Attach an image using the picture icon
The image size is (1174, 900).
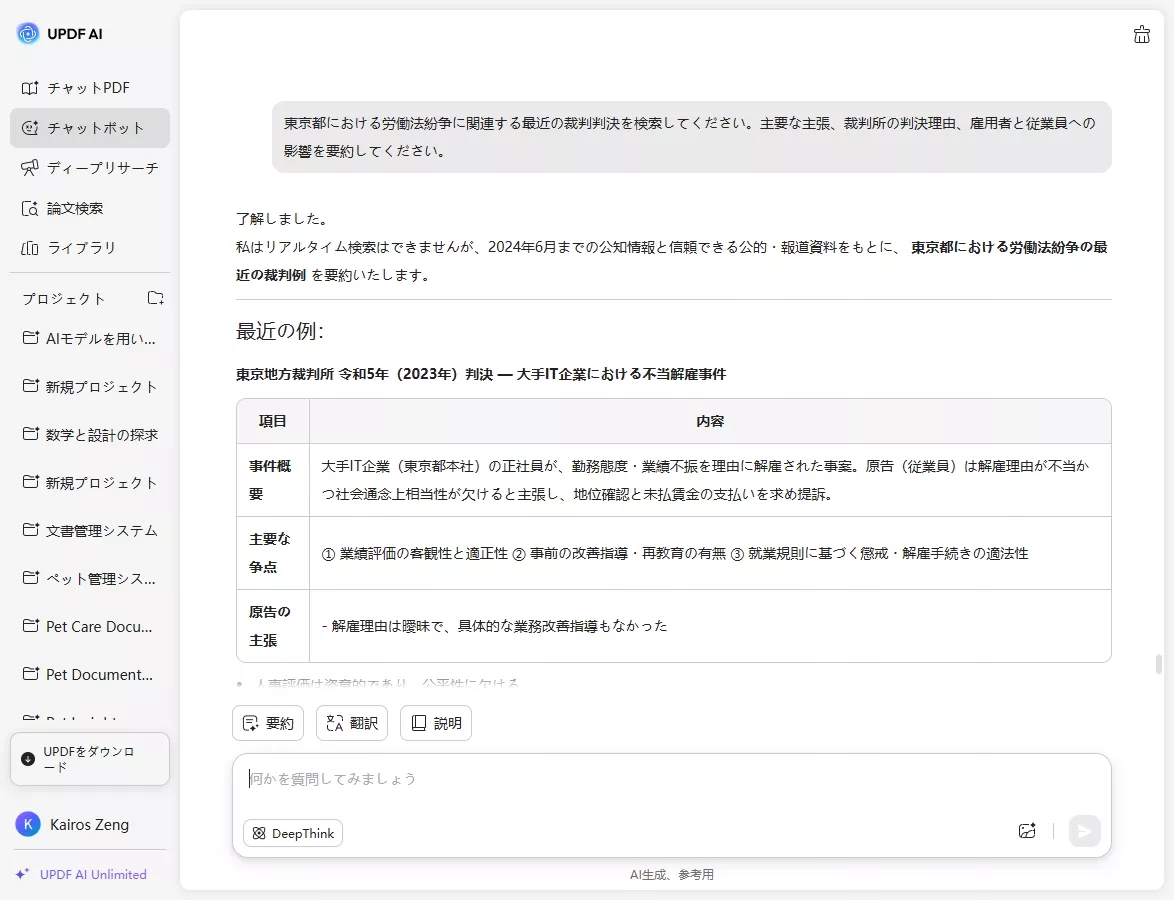click(1026, 831)
